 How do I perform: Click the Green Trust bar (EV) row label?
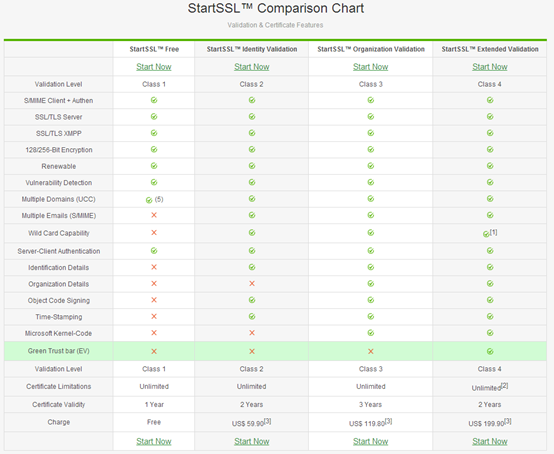59,351
